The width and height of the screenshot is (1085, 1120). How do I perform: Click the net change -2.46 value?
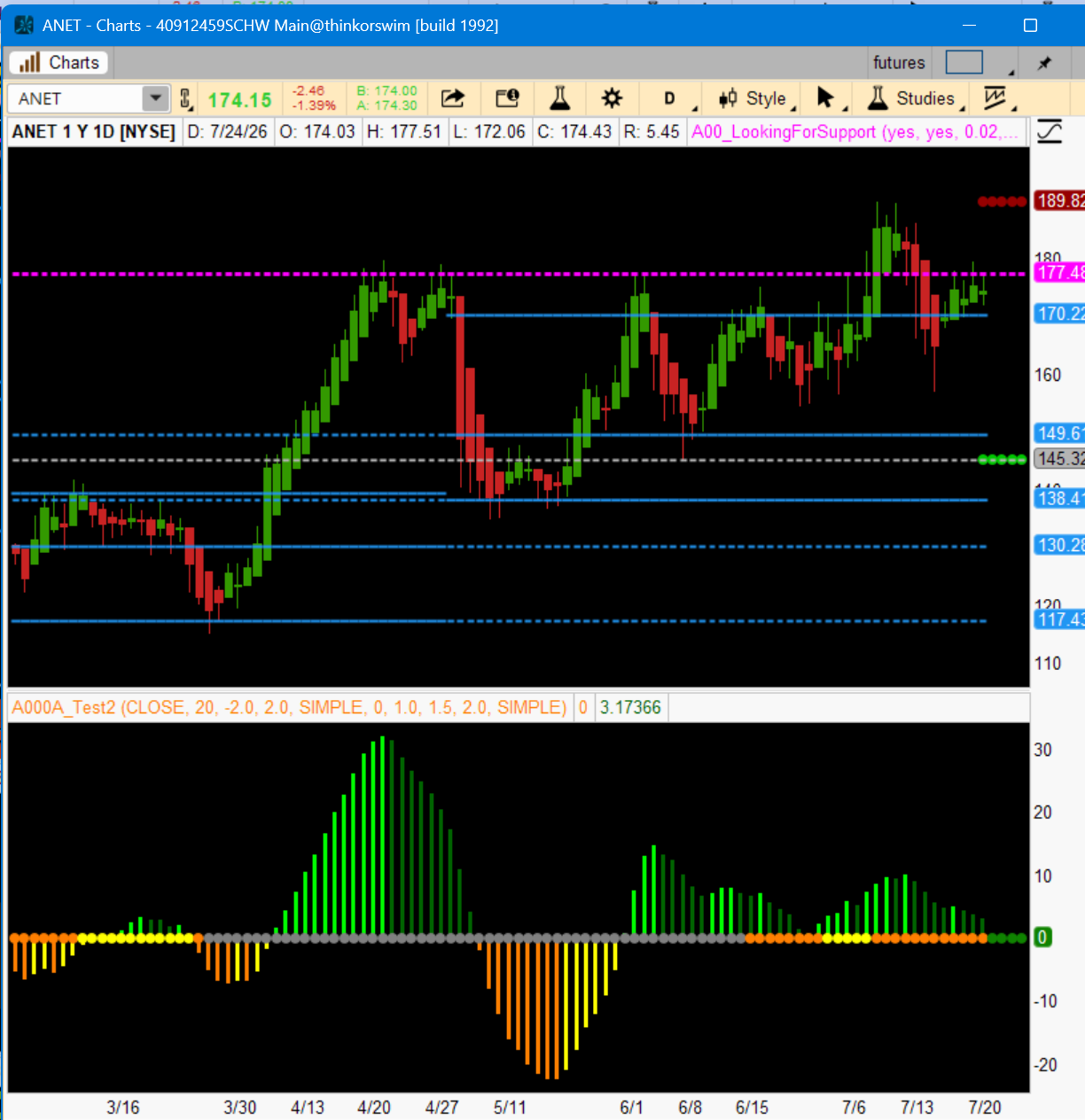(x=309, y=90)
